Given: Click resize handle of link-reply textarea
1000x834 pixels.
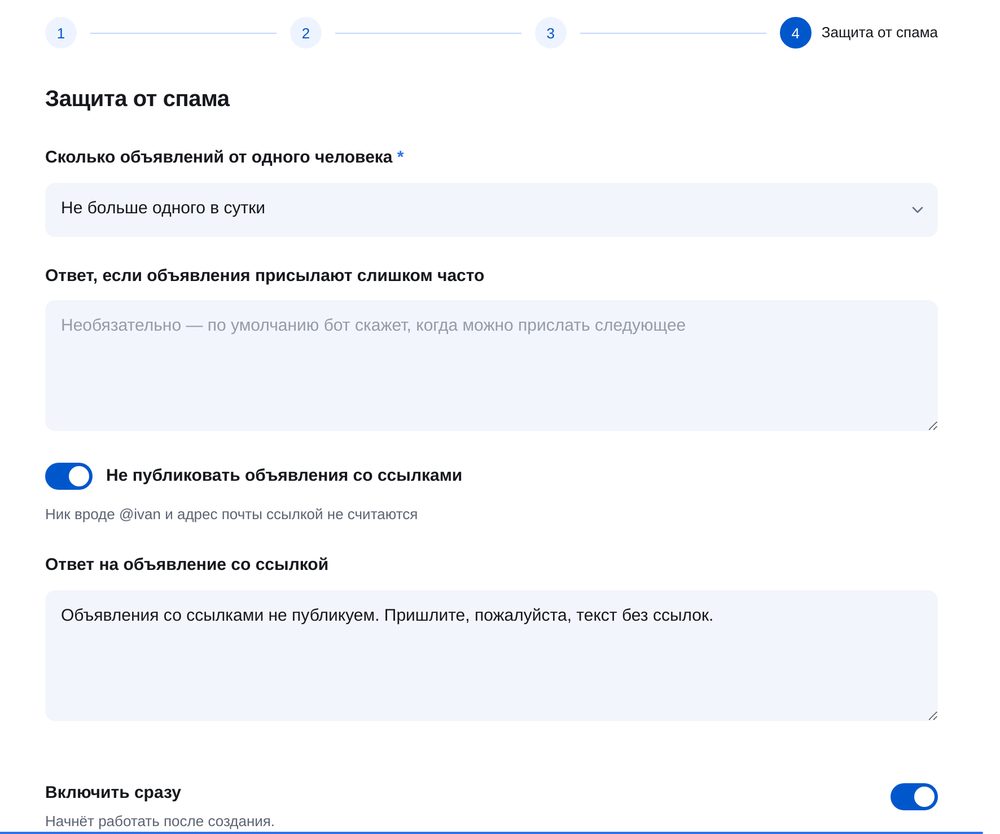Looking at the screenshot, I should (x=932, y=716).
